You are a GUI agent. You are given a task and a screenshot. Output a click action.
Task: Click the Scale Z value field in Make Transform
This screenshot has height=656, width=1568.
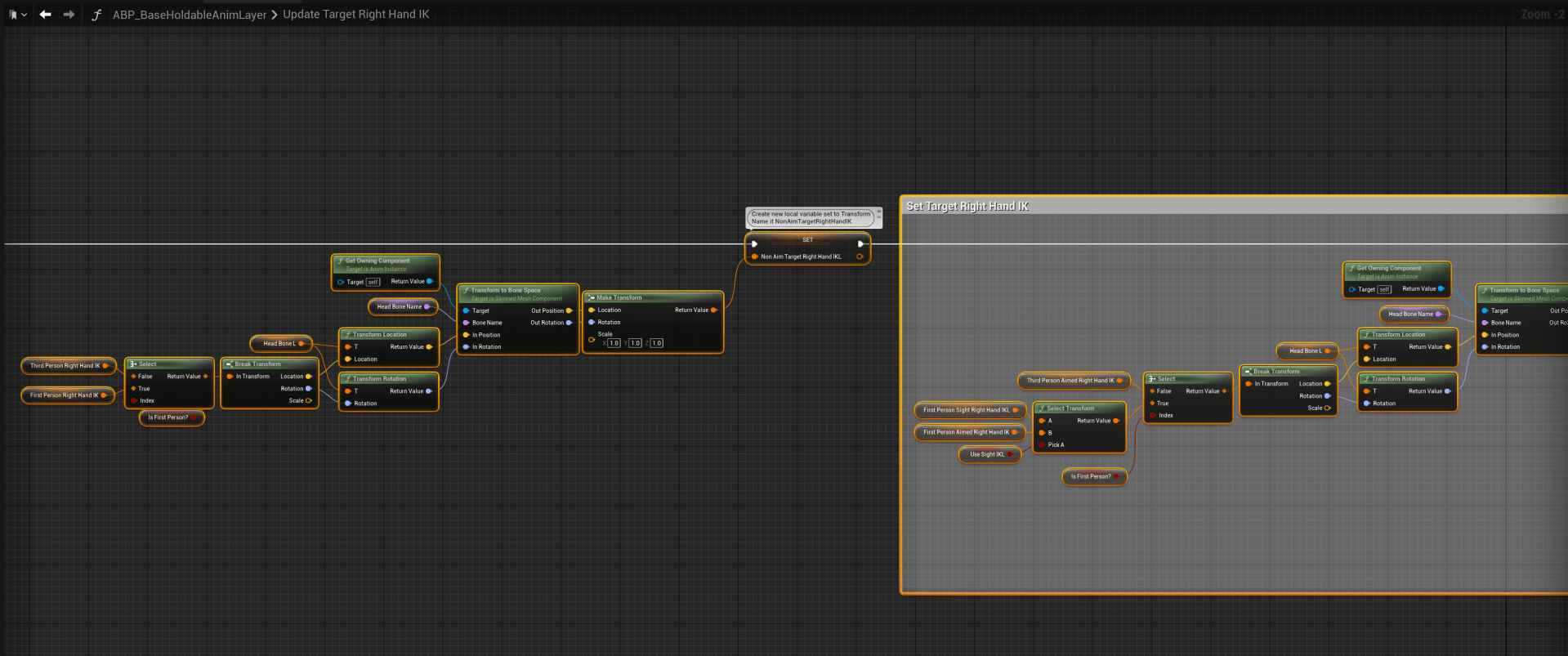click(657, 343)
